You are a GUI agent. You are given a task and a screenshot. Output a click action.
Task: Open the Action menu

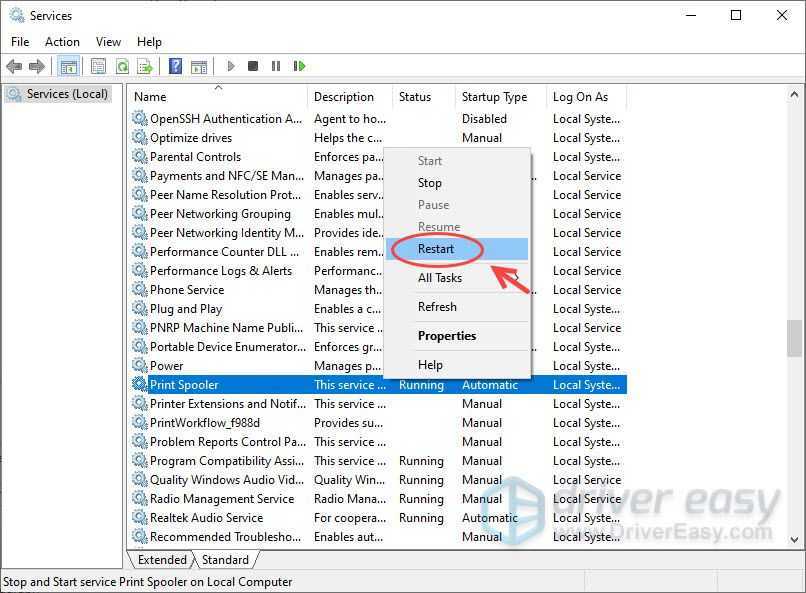pos(62,42)
